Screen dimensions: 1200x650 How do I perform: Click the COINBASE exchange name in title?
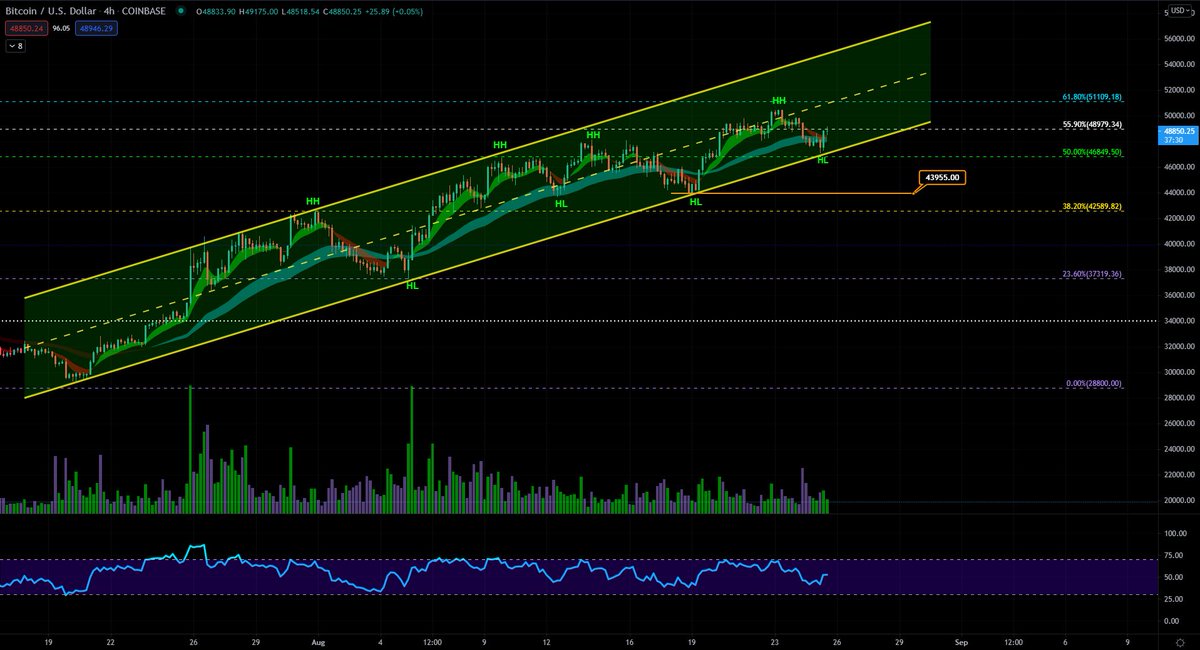tap(143, 11)
